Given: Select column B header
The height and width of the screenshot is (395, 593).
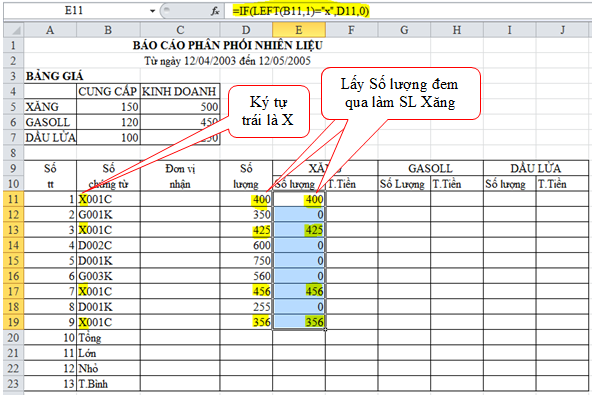Looking at the screenshot, I should (108, 30).
